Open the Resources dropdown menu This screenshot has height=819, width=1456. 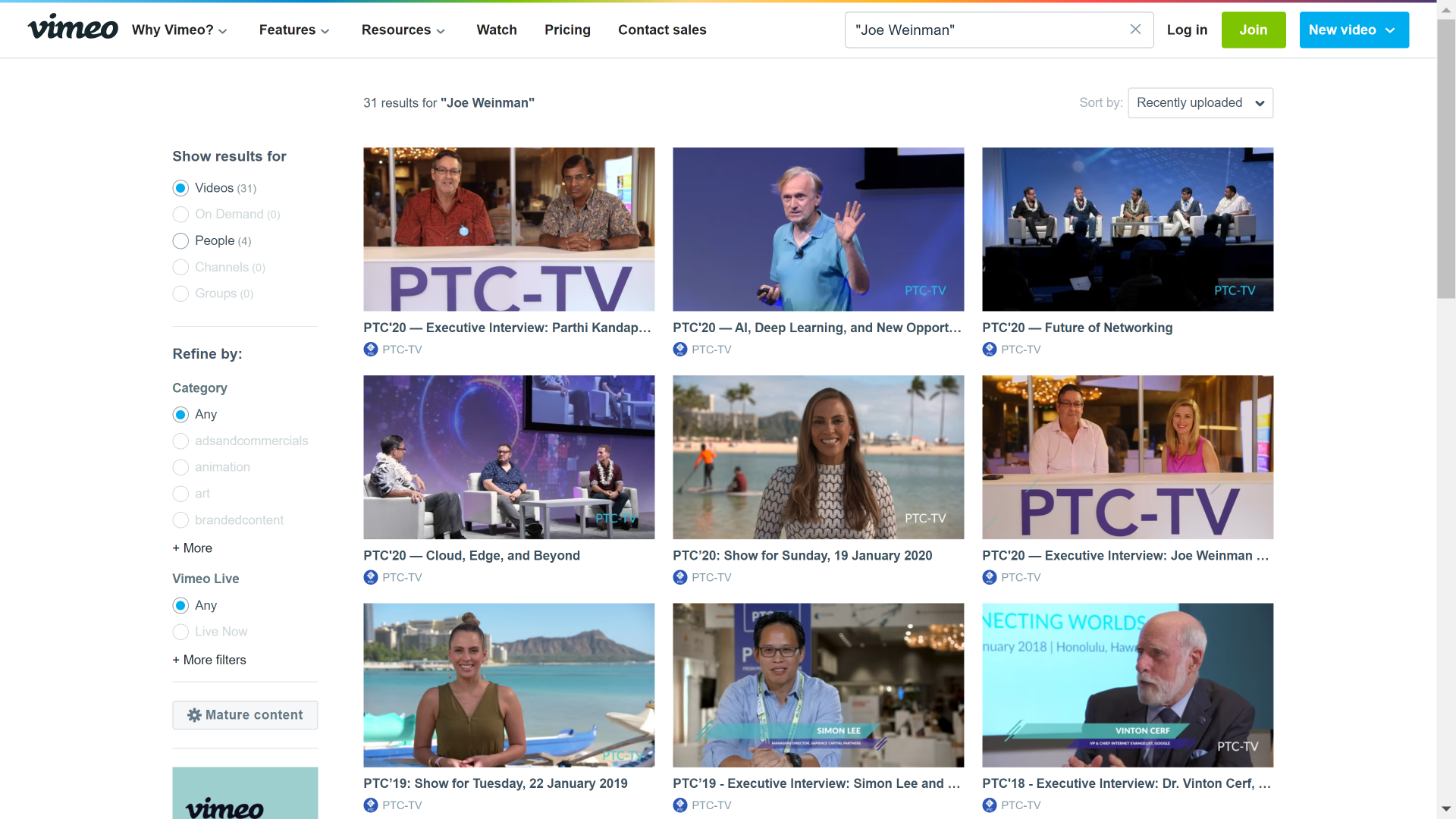click(403, 30)
